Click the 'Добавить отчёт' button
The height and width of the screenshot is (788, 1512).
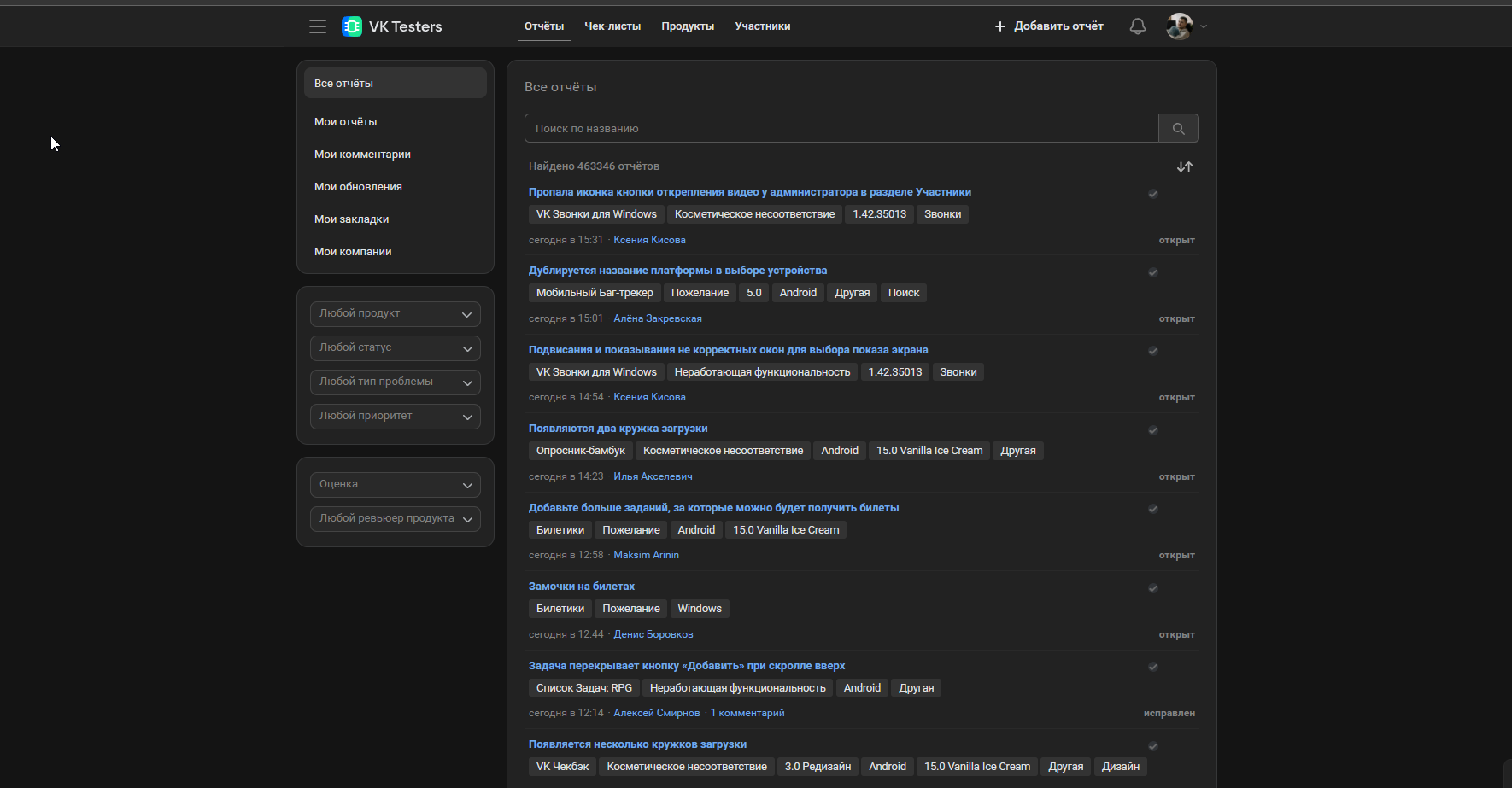[1049, 26]
